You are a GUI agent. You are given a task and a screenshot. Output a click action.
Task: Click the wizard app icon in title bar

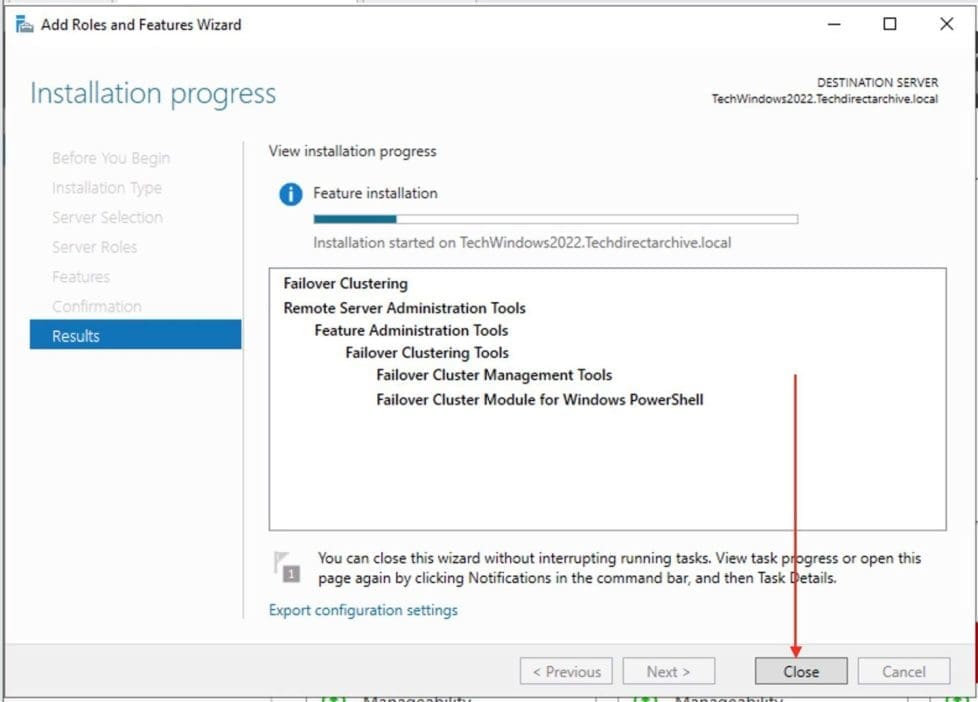tap(25, 25)
